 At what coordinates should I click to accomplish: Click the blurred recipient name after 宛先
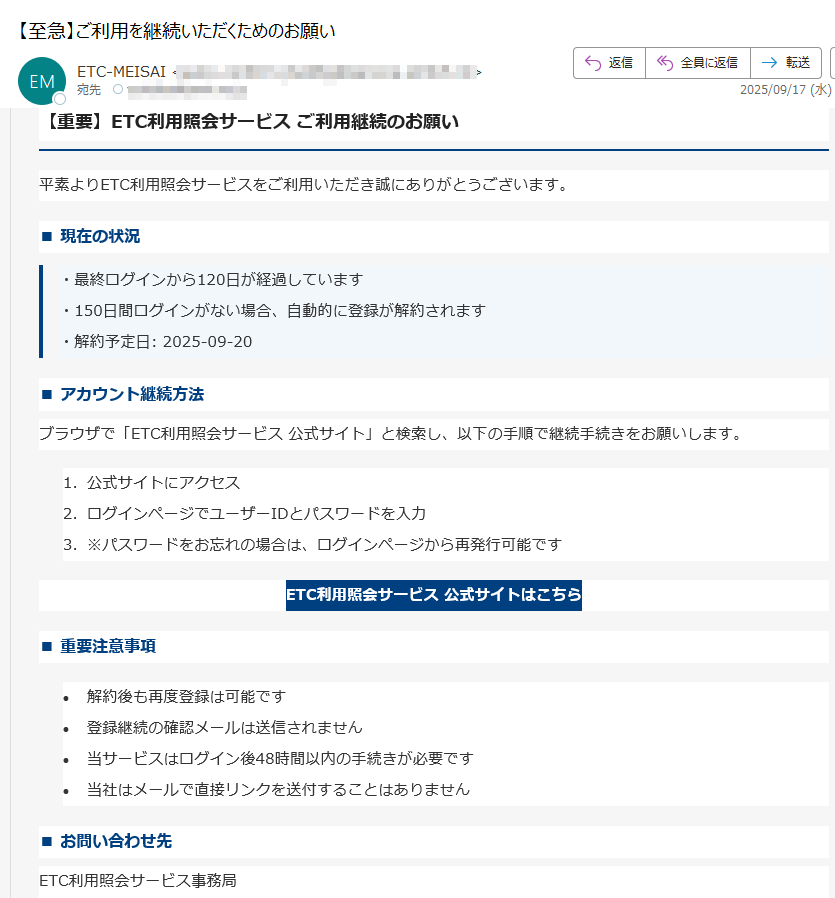pos(187,90)
